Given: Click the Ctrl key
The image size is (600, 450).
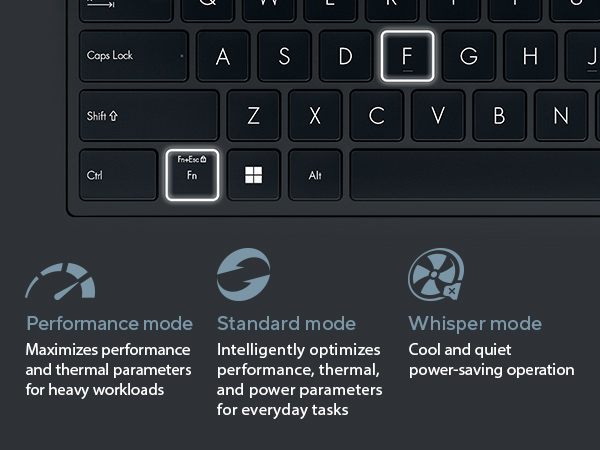Looking at the screenshot, I should [x=119, y=175].
